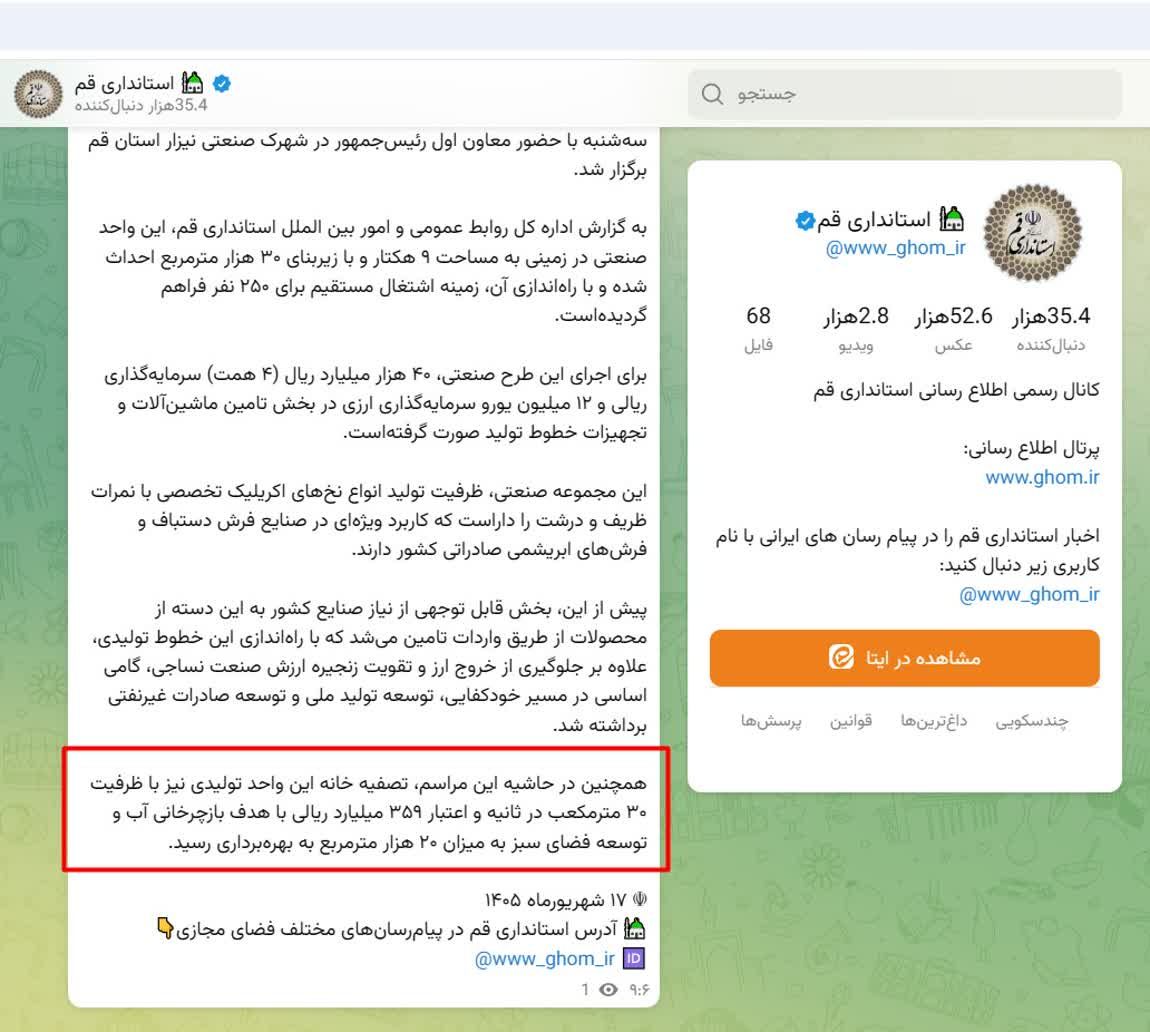Select the 2.8هزار ویدیو stat
This screenshot has width=1150, height=1032.
coord(856,329)
